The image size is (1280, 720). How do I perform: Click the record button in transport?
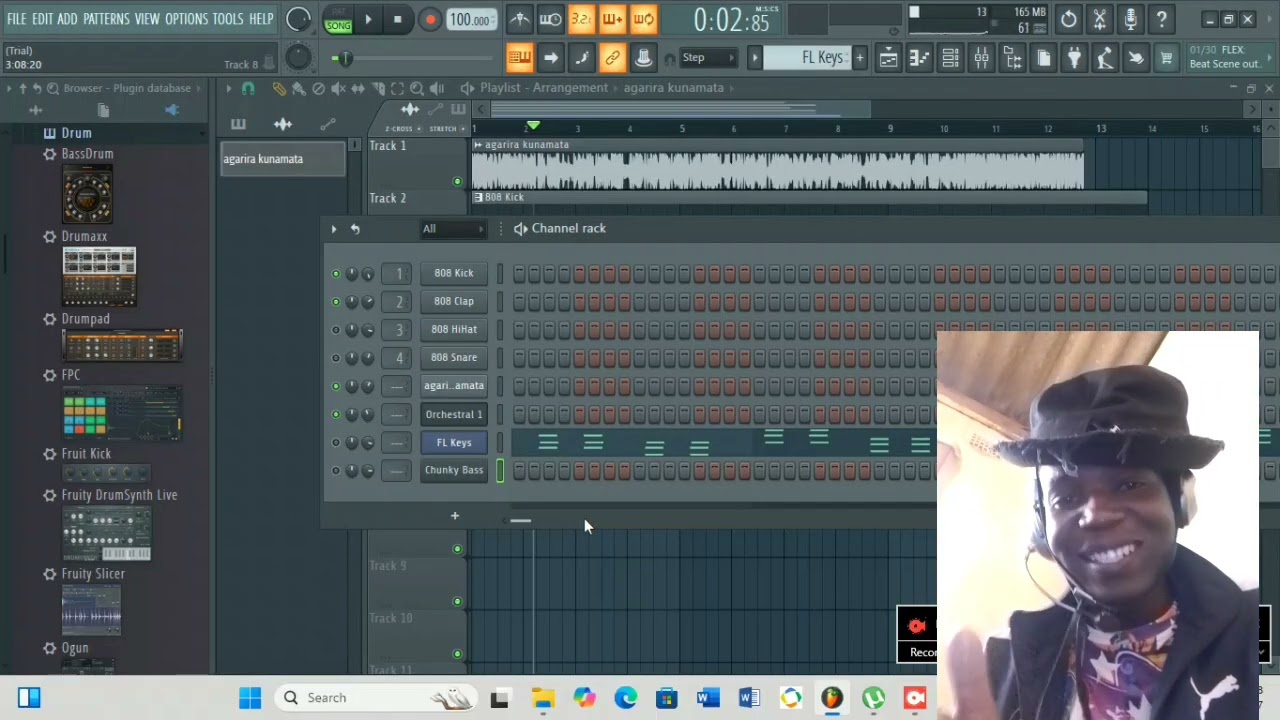(429, 19)
